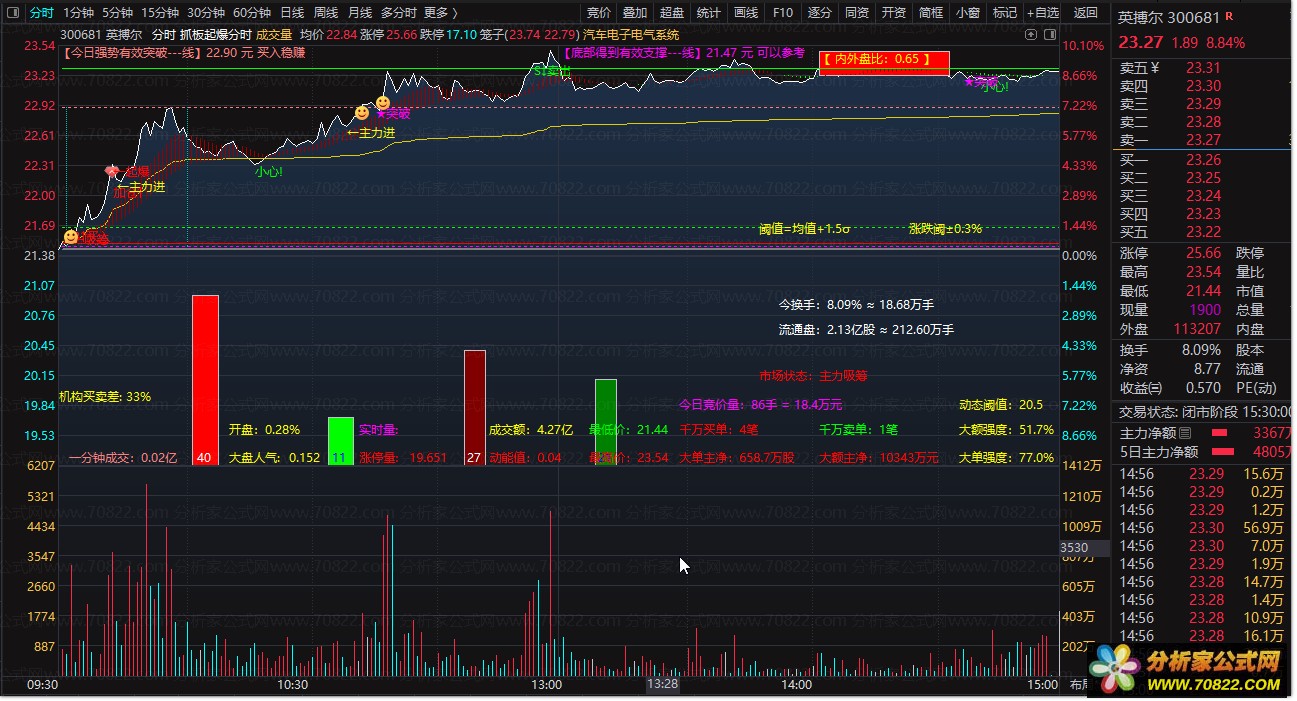Click the red diamond 起爆 marker on chart
The height and width of the screenshot is (701, 1297).
111,172
